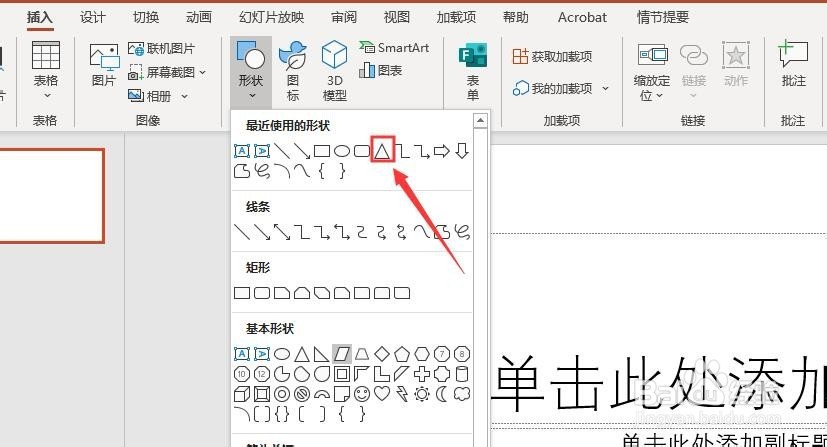Open the 幻灯片放映 tab
Image resolution: width=827 pixels, height=447 pixels.
click(x=271, y=17)
